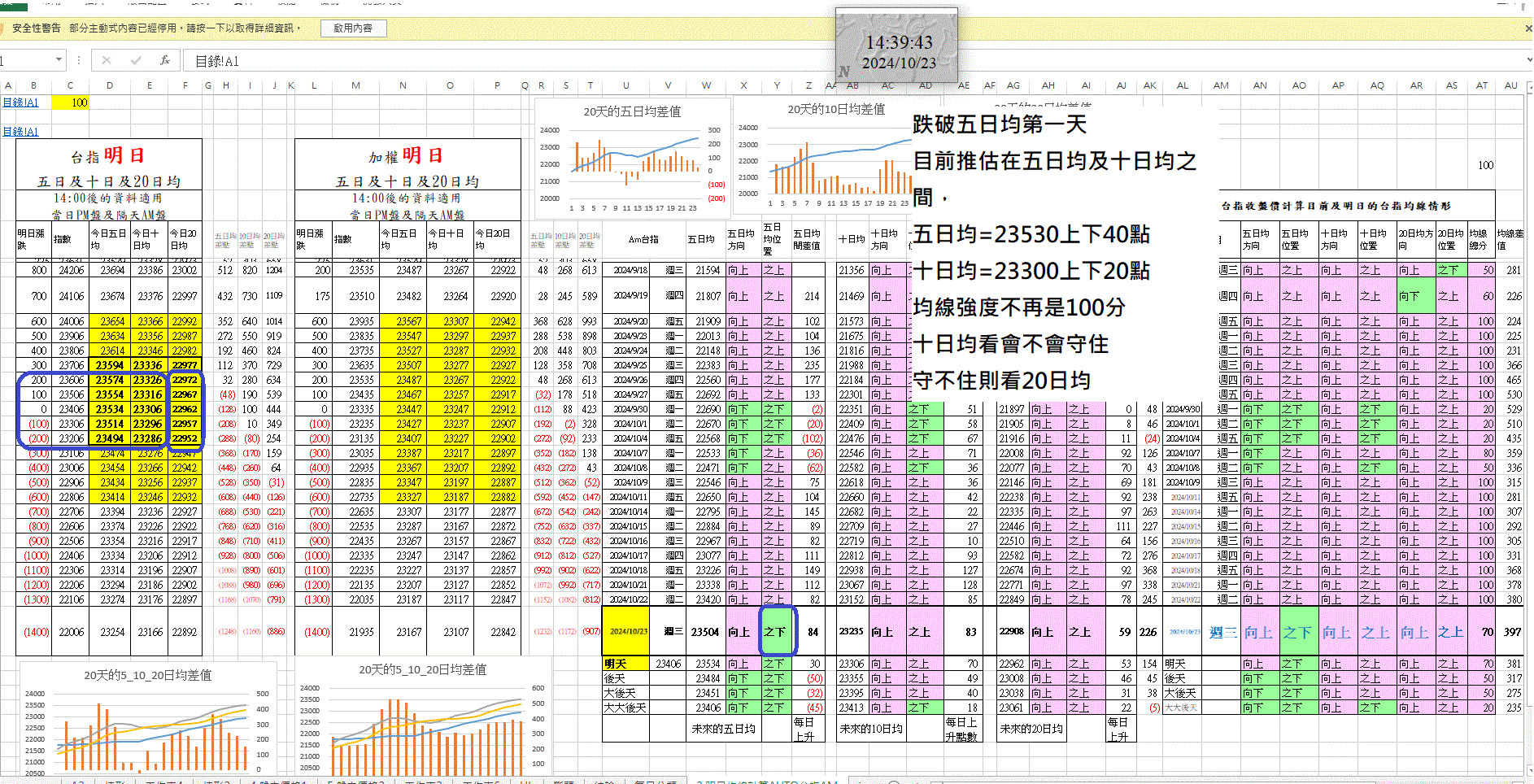1534x784 pixels.
Task: Select the bold 22908 twenty-day average cell
Action: click(1012, 631)
